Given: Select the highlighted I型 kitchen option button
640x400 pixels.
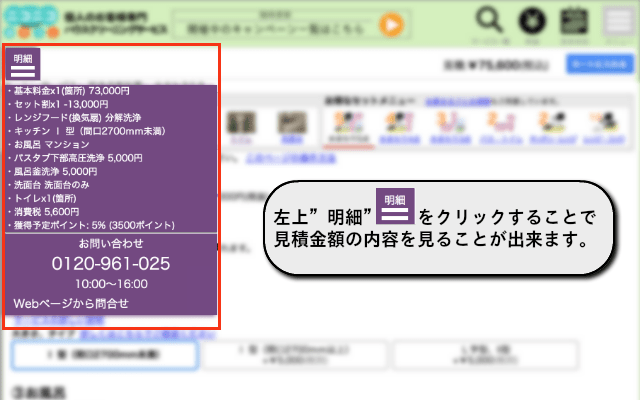Looking at the screenshot, I should 104,355.
